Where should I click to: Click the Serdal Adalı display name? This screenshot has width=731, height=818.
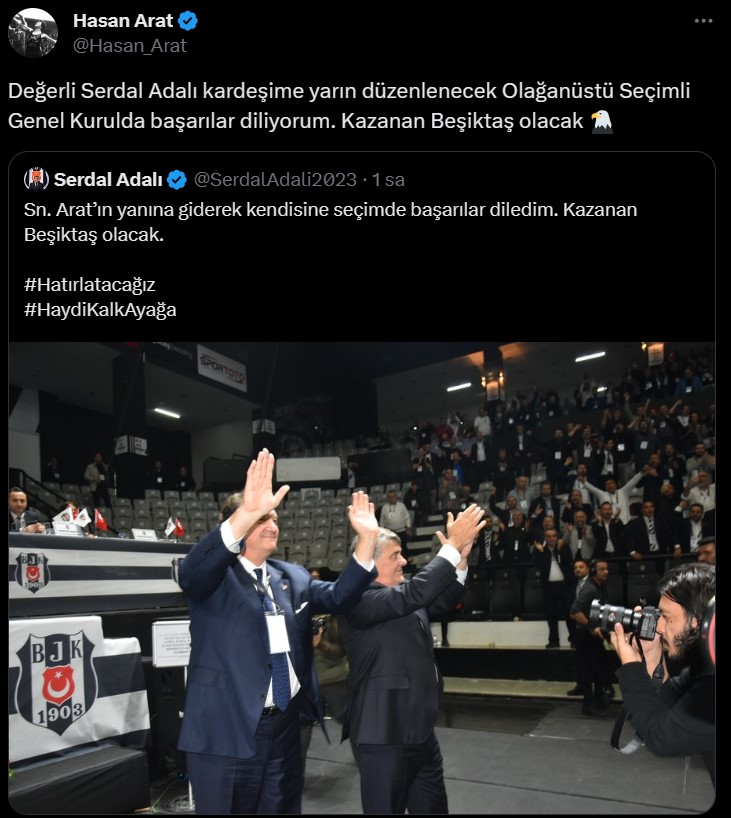pyautogui.click(x=108, y=179)
